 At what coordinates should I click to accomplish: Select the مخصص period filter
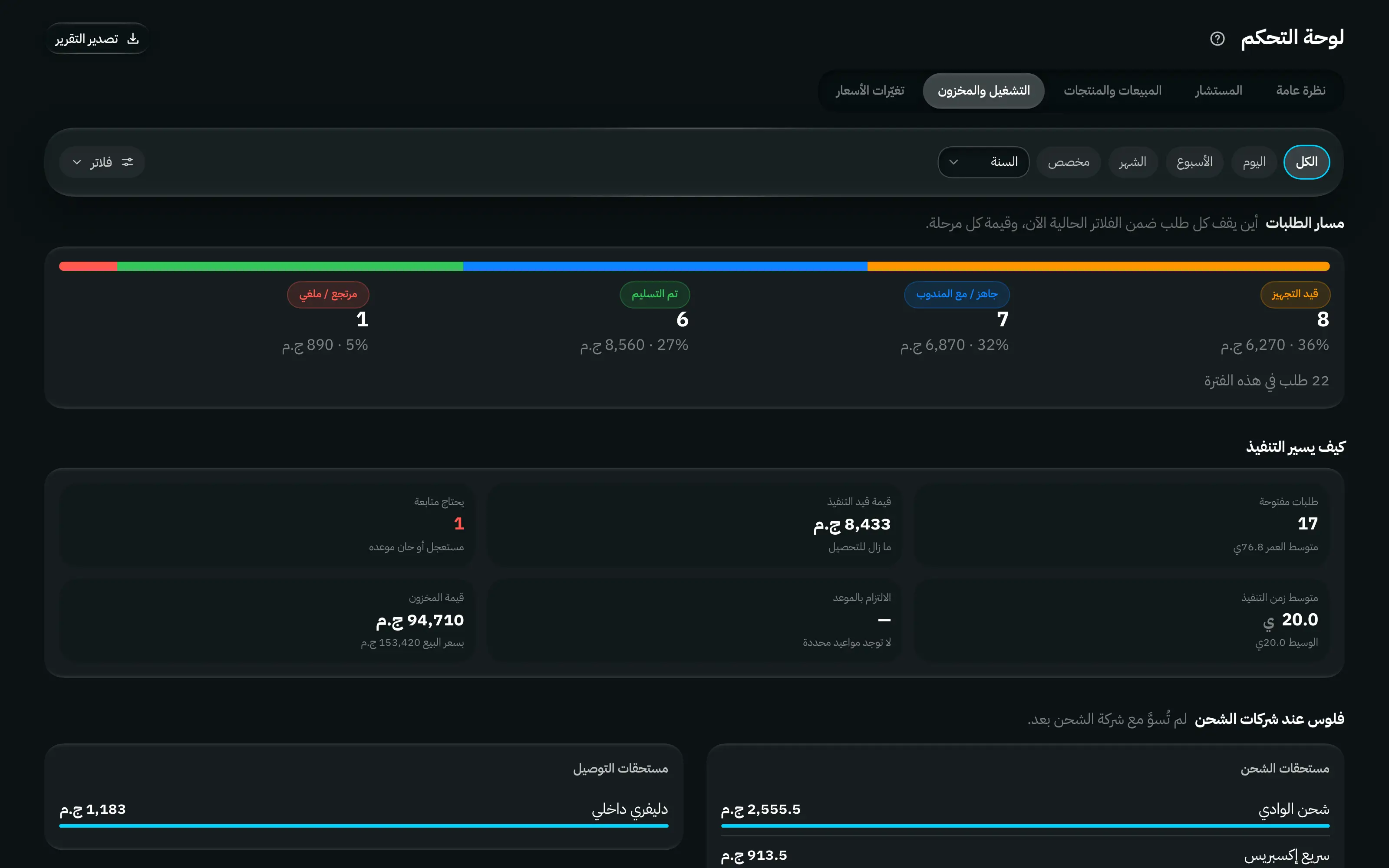[x=1068, y=162]
